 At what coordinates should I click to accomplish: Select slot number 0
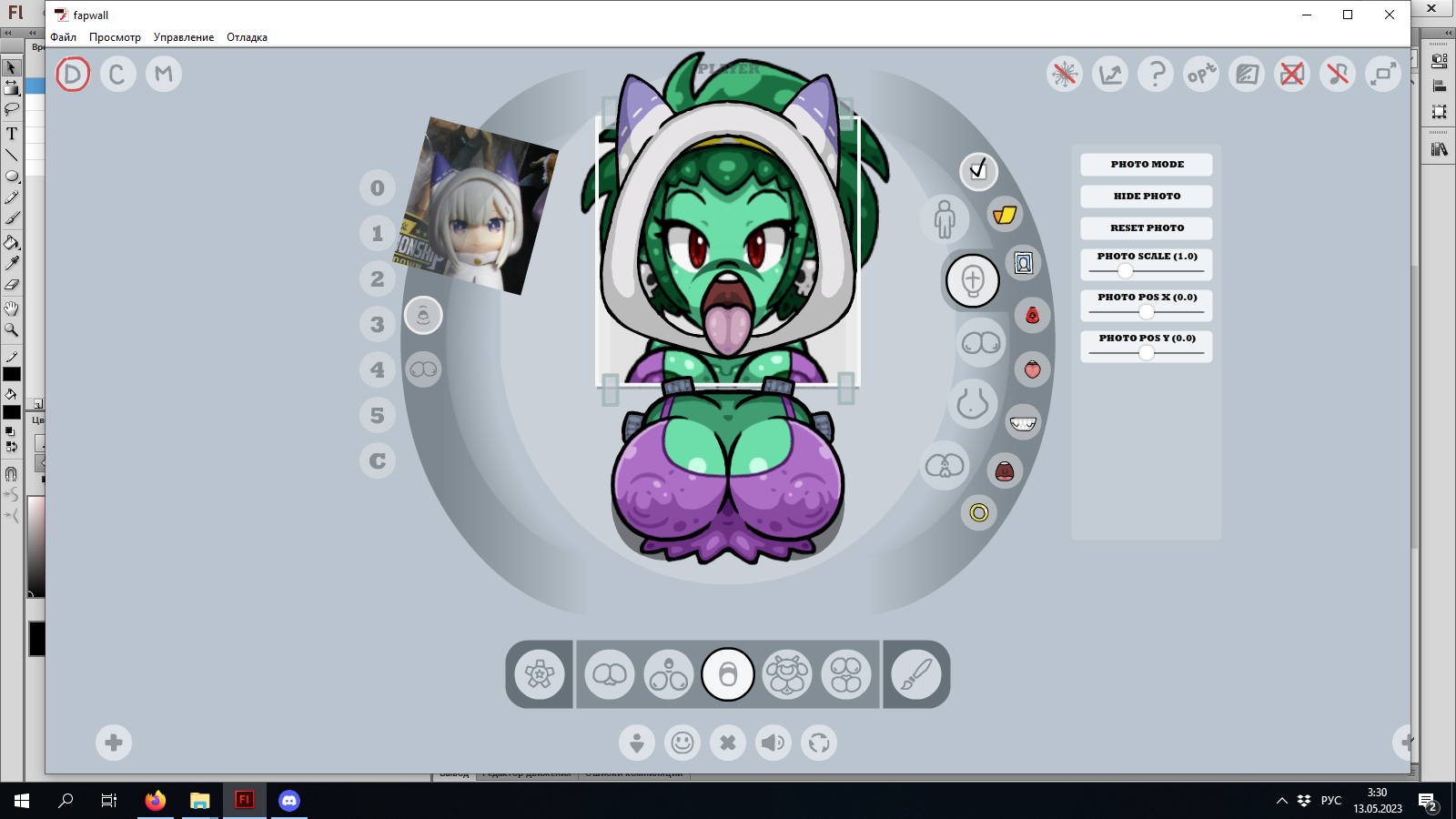click(378, 188)
